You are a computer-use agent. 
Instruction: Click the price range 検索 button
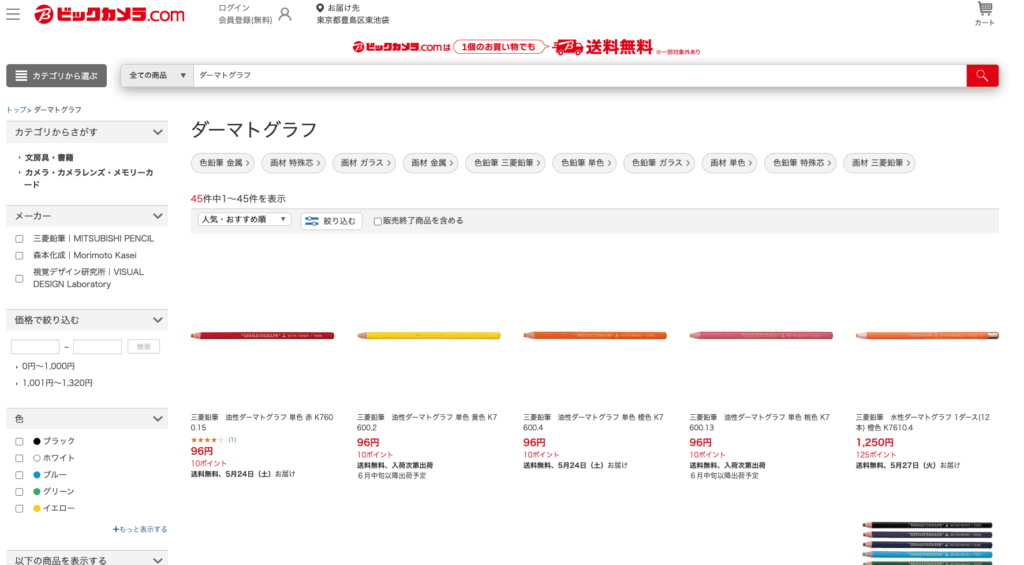[x=144, y=347]
